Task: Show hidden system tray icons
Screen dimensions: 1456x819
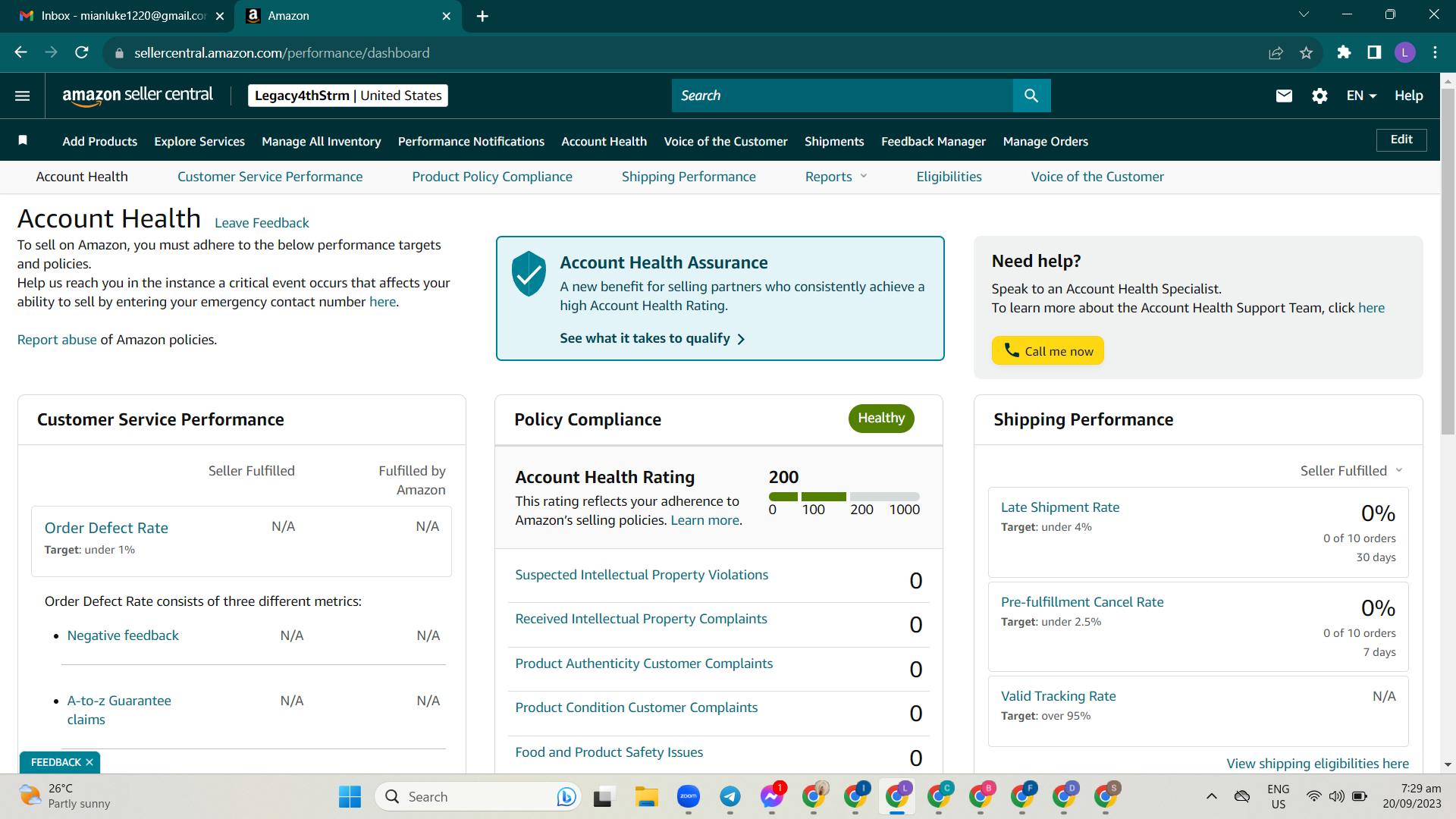Action: coord(1211,796)
